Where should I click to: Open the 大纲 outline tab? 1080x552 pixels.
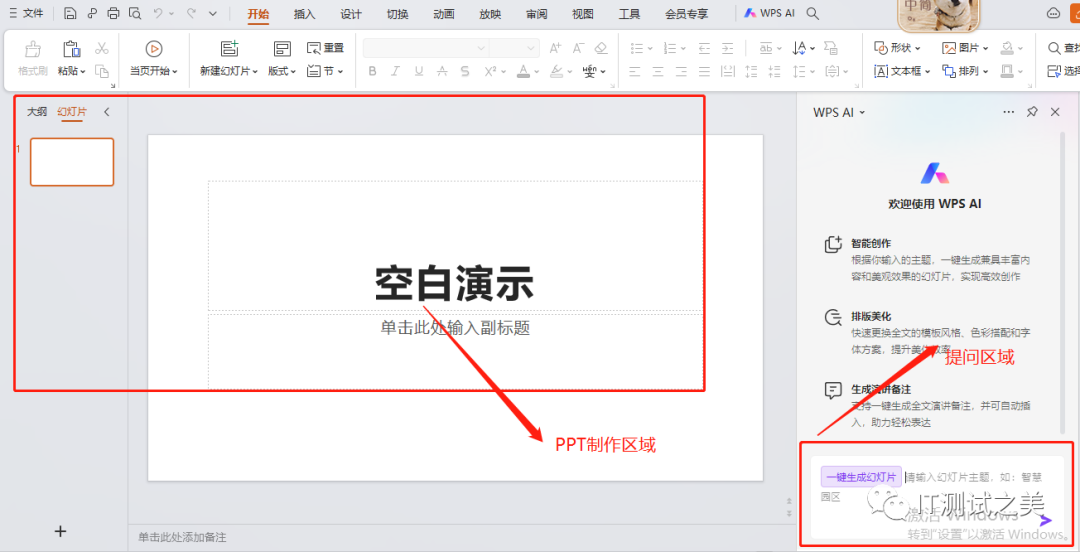pyautogui.click(x=37, y=112)
